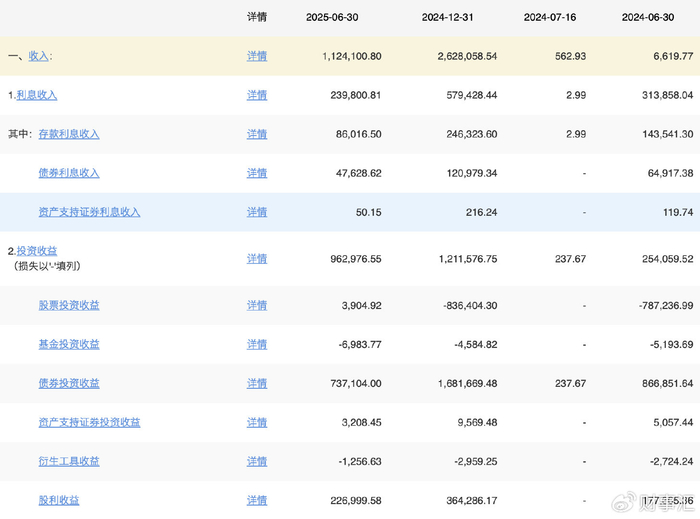Click the 基金投资收益 link
The width and height of the screenshot is (700, 519).
click(x=69, y=344)
